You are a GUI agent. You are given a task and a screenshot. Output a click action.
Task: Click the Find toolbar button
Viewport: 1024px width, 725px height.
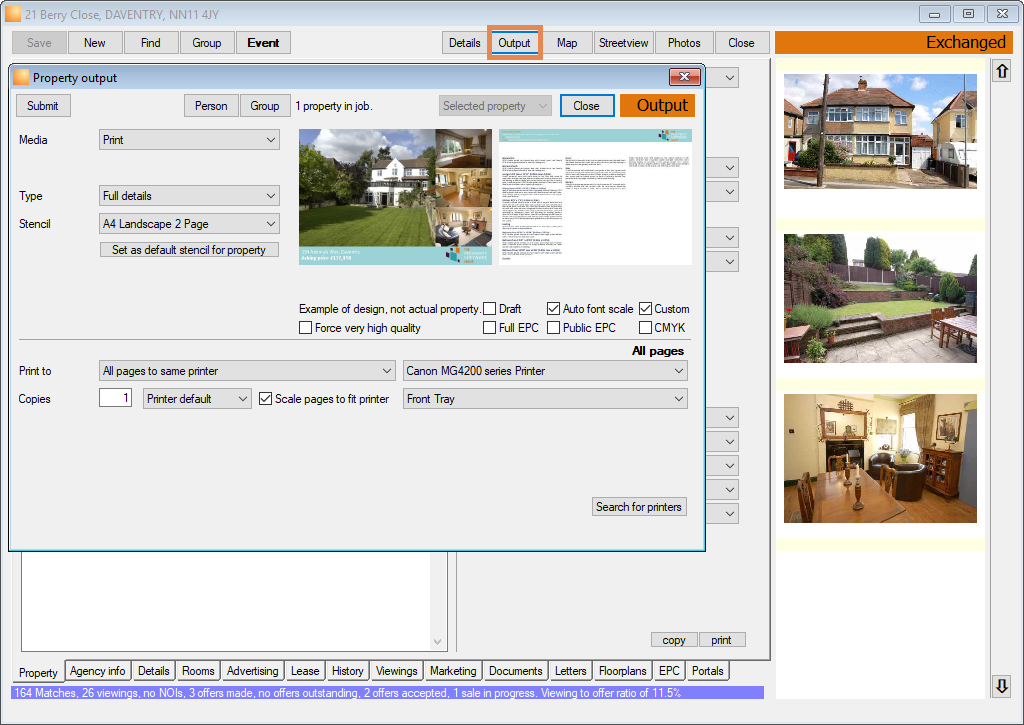(x=151, y=42)
